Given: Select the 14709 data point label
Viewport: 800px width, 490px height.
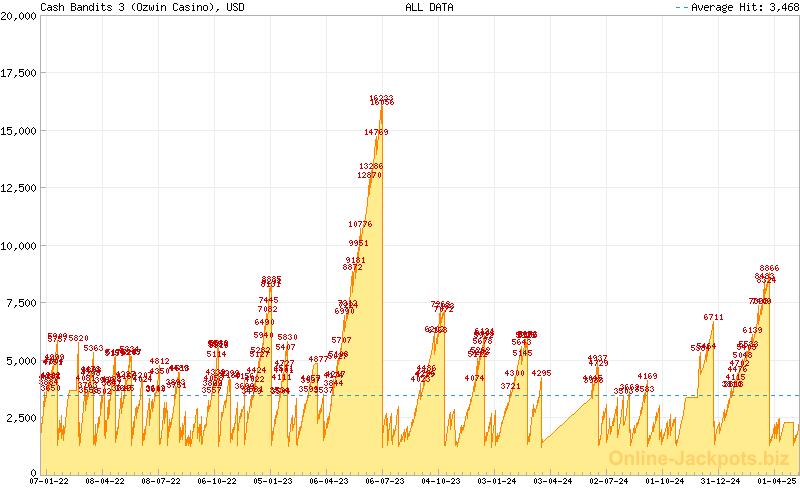Looking at the screenshot, I should click(376, 132).
